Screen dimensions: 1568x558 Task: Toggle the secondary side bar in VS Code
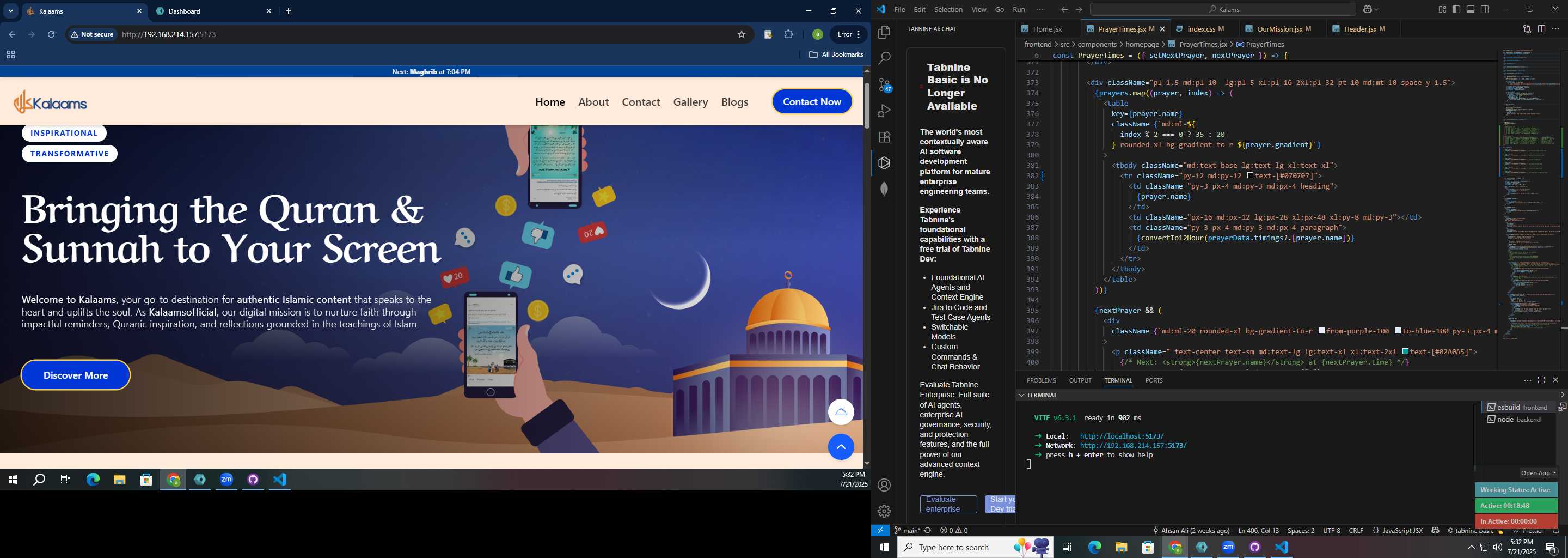click(1485, 10)
